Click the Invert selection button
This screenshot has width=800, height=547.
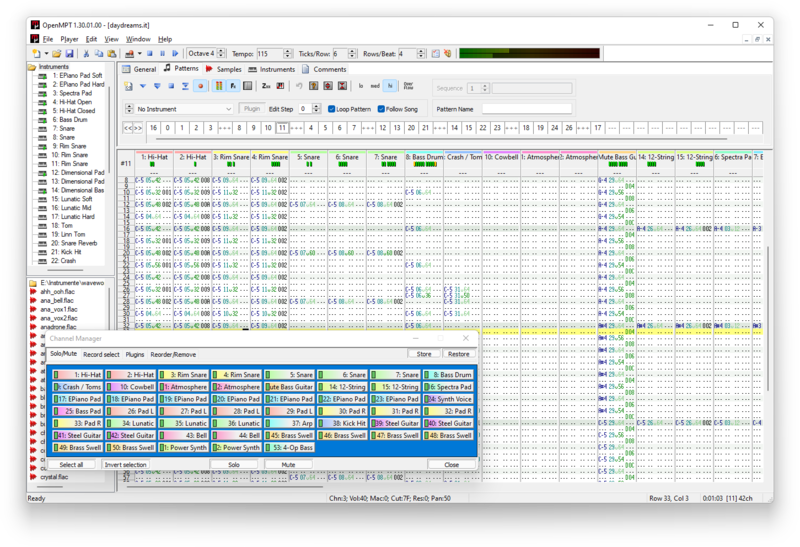pos(125,465)
